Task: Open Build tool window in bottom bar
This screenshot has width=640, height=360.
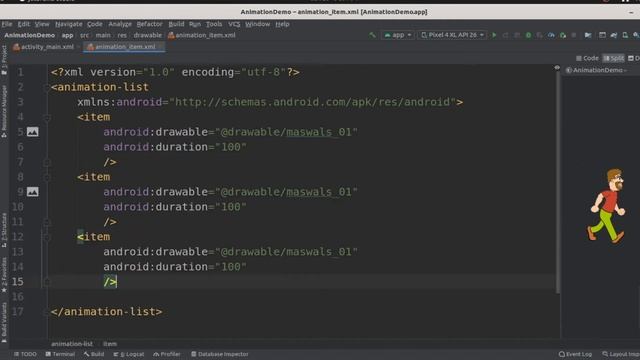Action: 94,354
